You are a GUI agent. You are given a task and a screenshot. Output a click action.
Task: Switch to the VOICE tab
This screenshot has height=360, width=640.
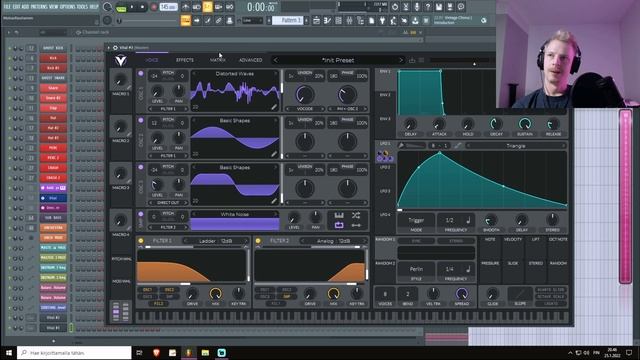[x=152, y=60]
